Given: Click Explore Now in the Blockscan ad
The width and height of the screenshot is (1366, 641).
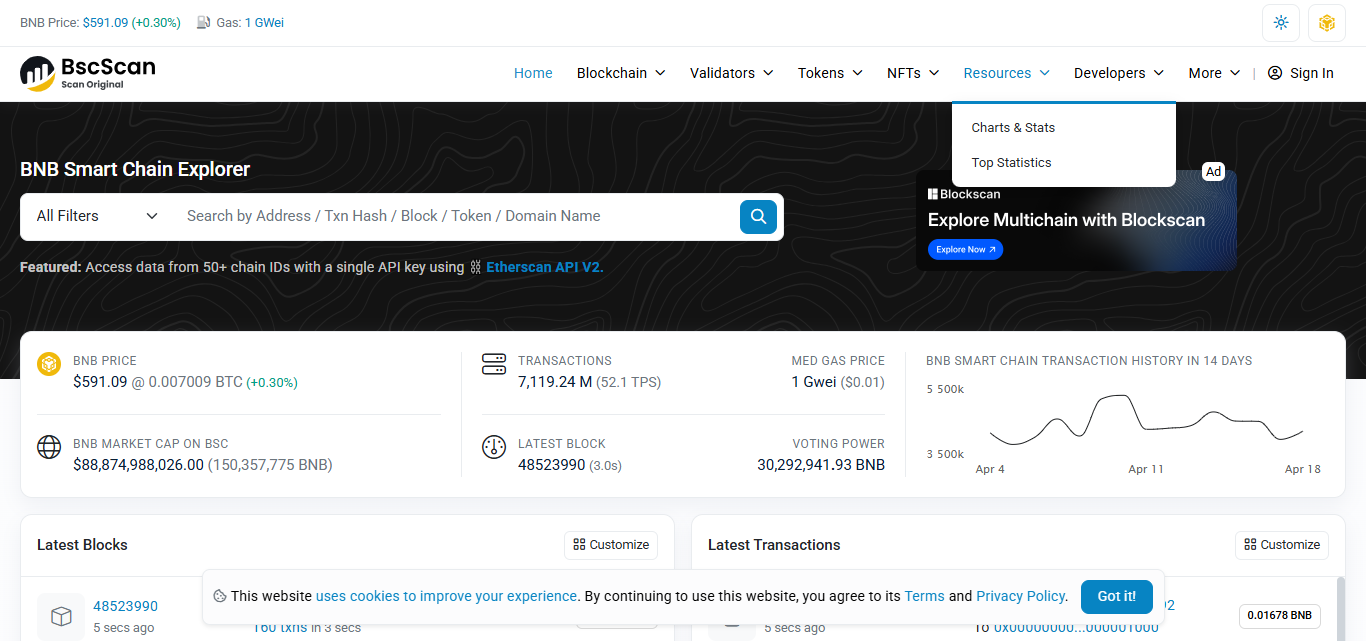Looking at the screenshot, I should 965,250.
